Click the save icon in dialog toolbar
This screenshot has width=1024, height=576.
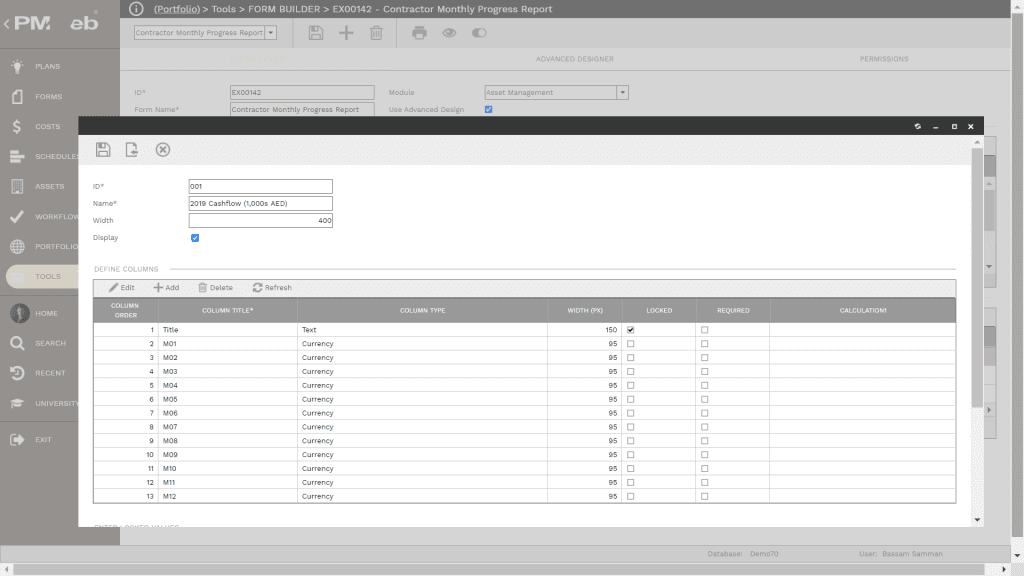click(103, 150)
